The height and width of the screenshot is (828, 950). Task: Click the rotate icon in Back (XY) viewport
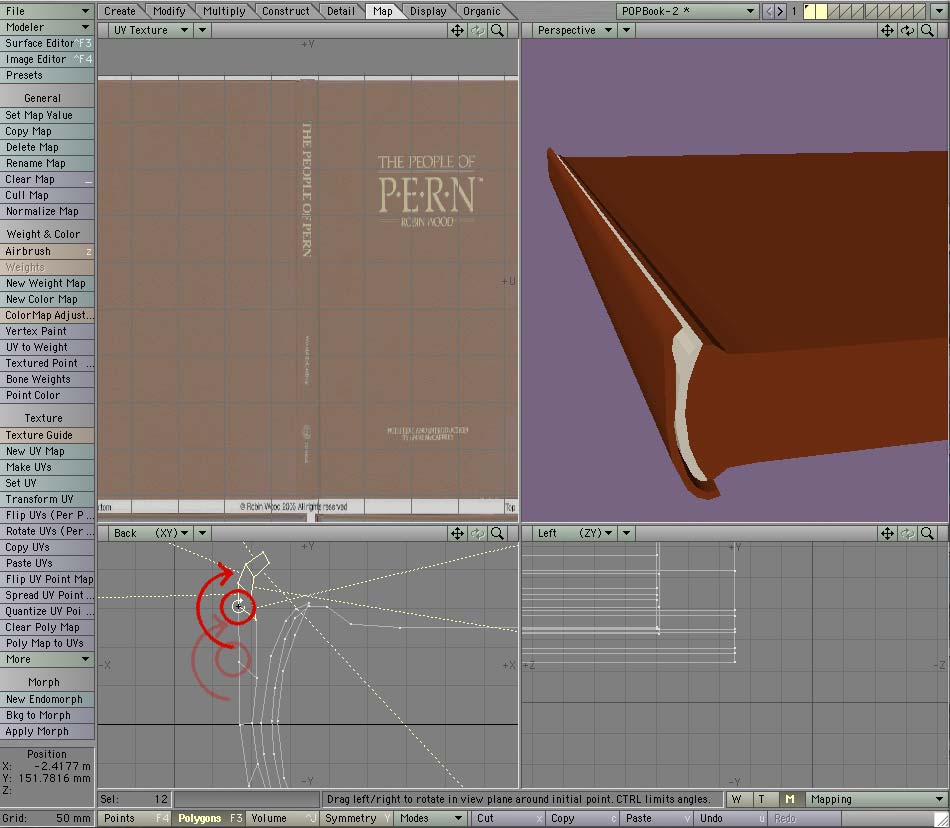pyautogui.click(x=477, y=533)
